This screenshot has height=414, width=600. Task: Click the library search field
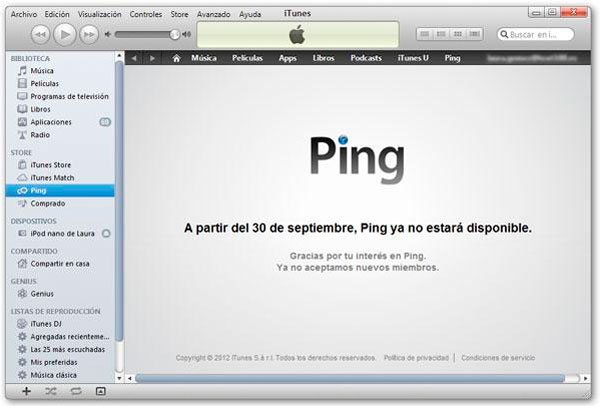546,34
